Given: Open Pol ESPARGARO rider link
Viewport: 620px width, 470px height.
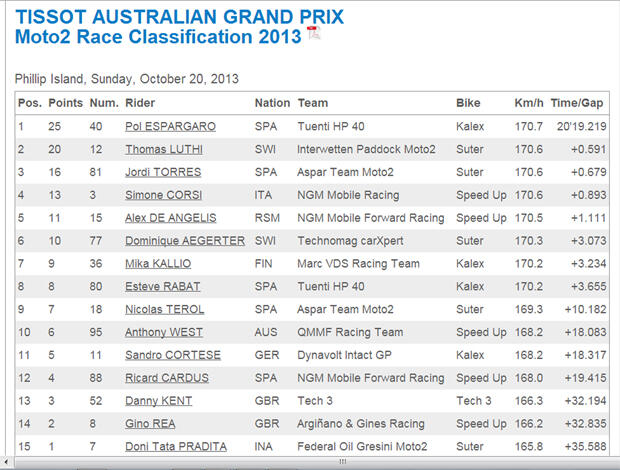Looking at the screenshot, I should (x=170, y=126).
